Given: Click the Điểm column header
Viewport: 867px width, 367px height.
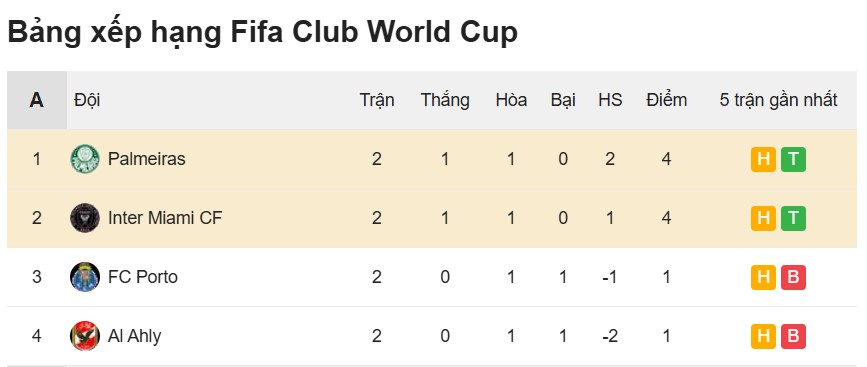Looking at the screenshot, I should point(666,100).
